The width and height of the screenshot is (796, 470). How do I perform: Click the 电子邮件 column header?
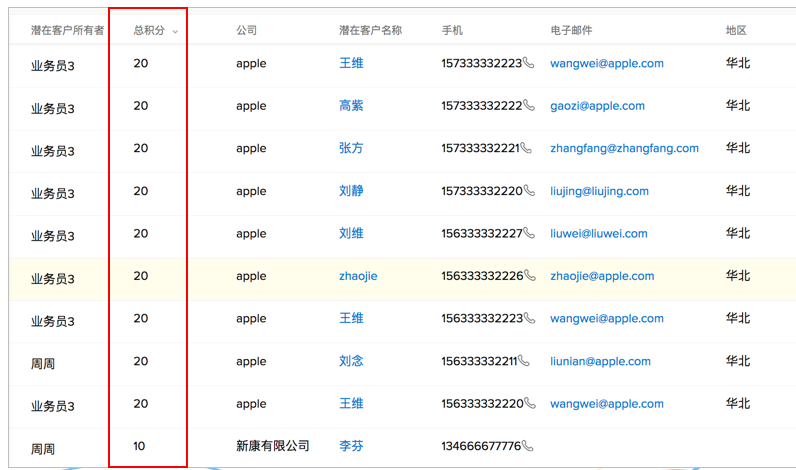pos(571,30)
